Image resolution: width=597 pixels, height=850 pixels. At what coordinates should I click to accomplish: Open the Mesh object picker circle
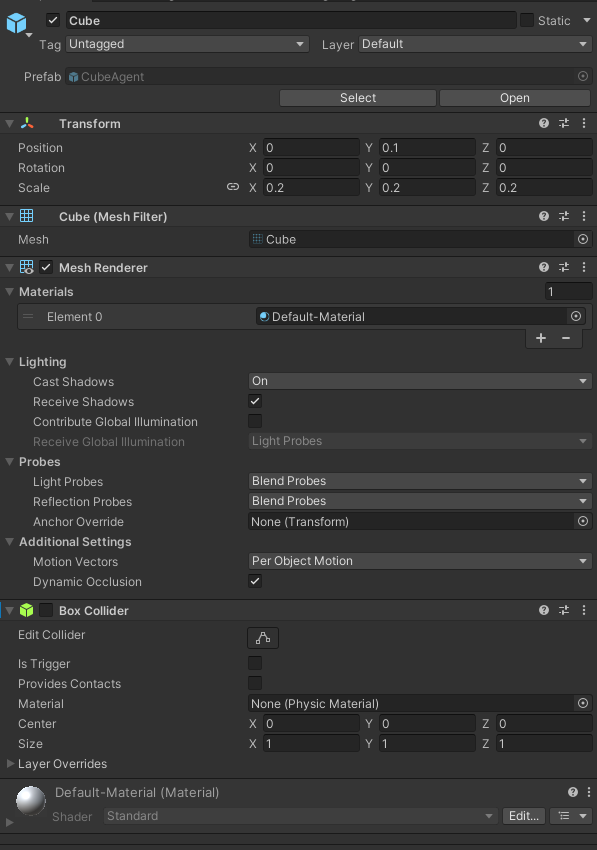[x=583, y=239]
